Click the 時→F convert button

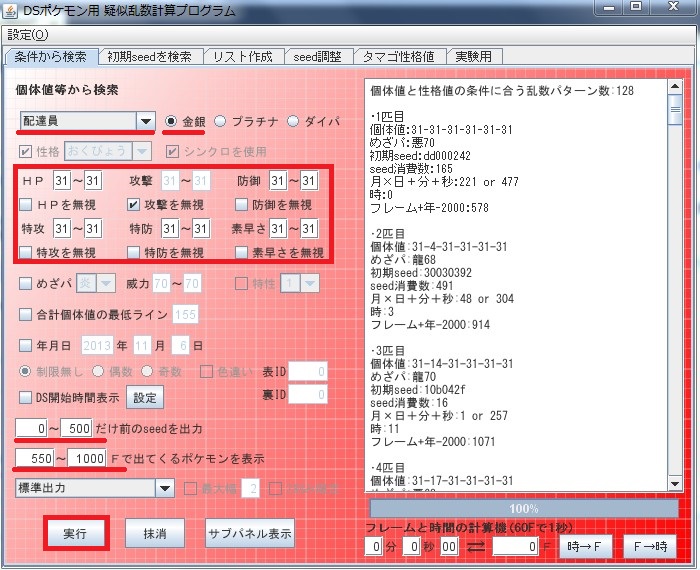(584, 546)
